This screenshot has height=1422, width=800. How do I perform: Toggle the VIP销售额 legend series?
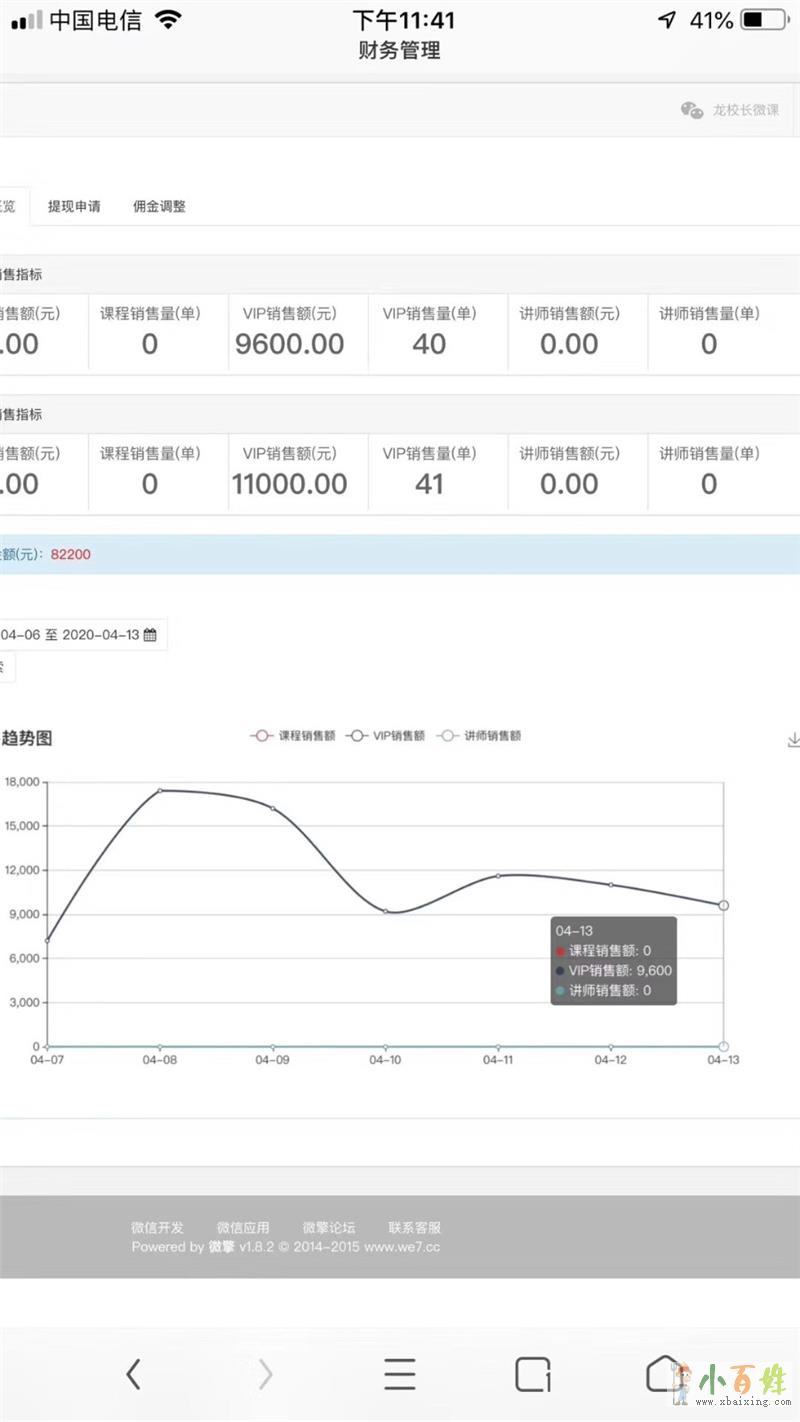[385, 736]
